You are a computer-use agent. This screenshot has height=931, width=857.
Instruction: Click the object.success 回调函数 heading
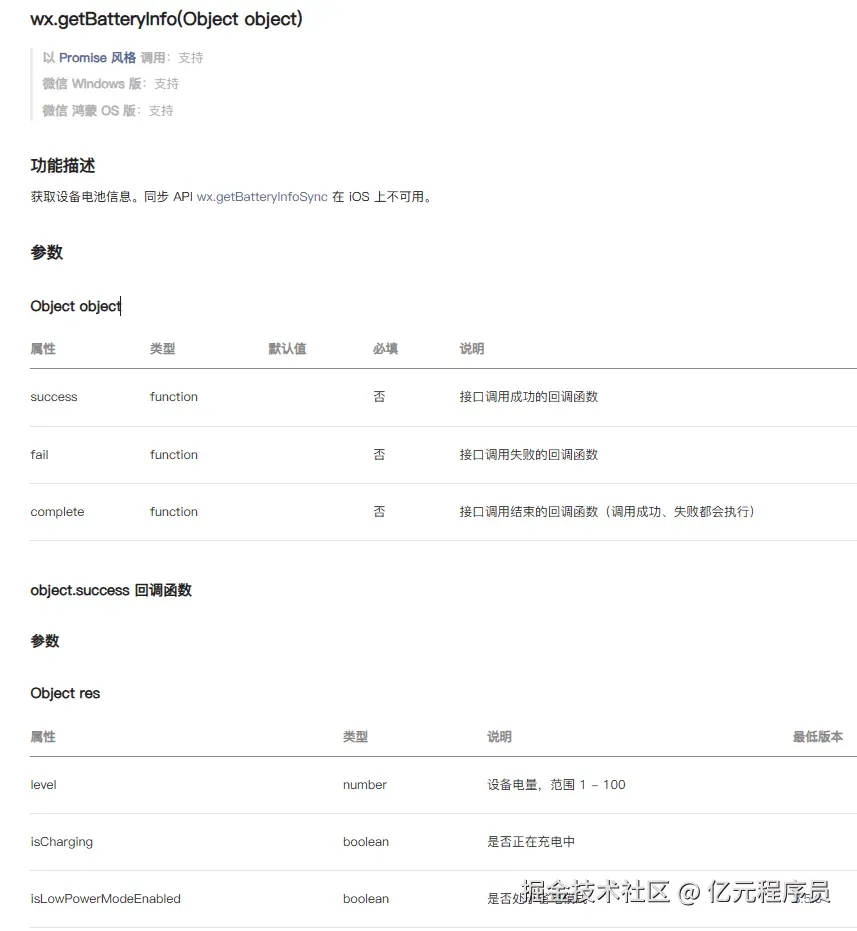point(111,590)
